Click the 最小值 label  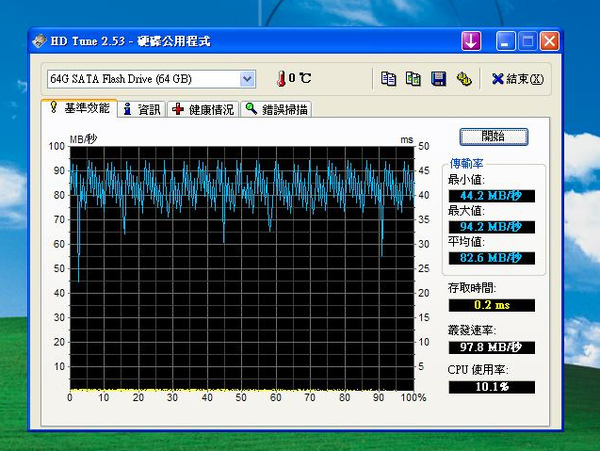pyautogui.click(x=466, y=179)
